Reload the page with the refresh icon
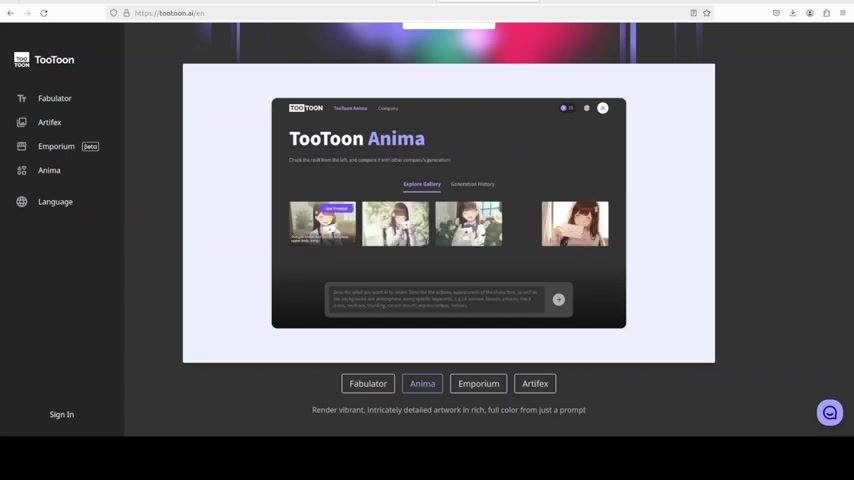Viewport: 854px width, 480px height. pos(44,13)
